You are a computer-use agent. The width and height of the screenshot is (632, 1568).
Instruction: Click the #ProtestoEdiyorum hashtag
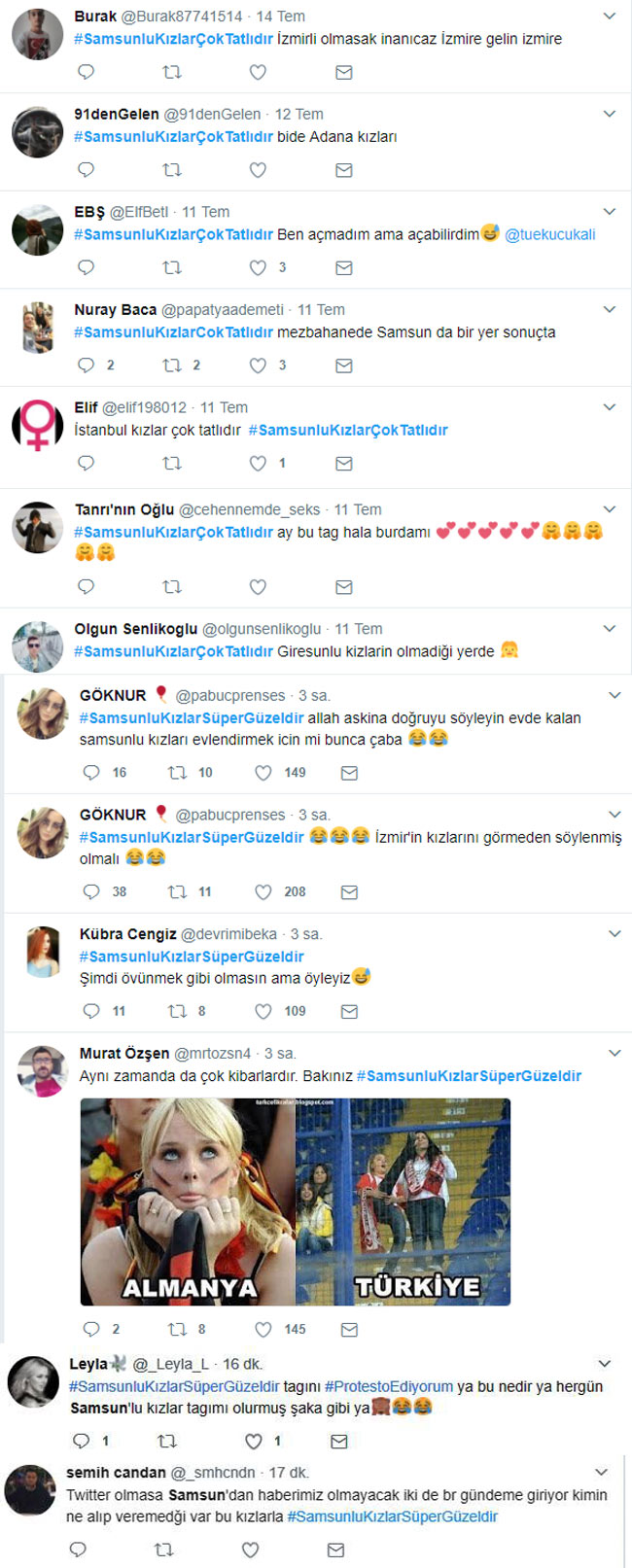click(389, 1386)
